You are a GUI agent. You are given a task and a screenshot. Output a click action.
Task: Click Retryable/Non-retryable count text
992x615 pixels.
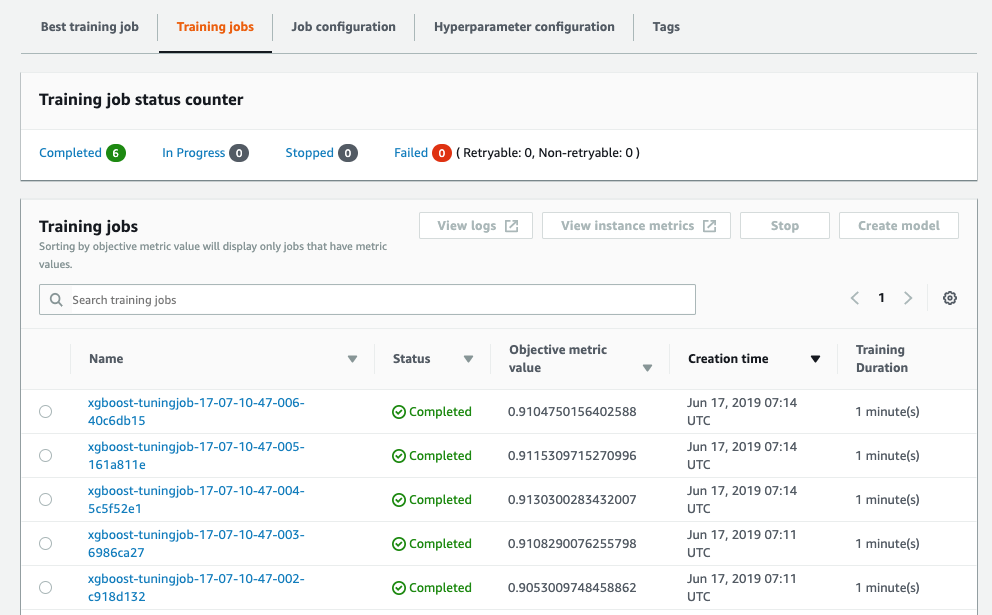pos(548,153)
